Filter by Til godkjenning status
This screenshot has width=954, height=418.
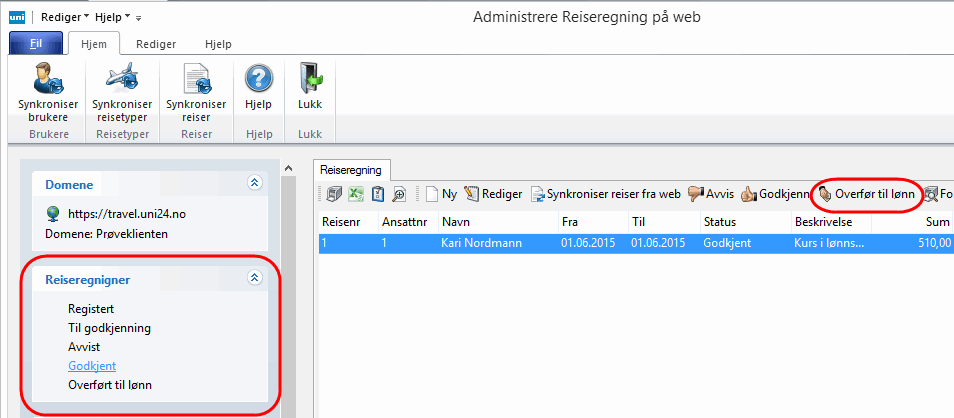pyautogui.click(x=109, y=327)
